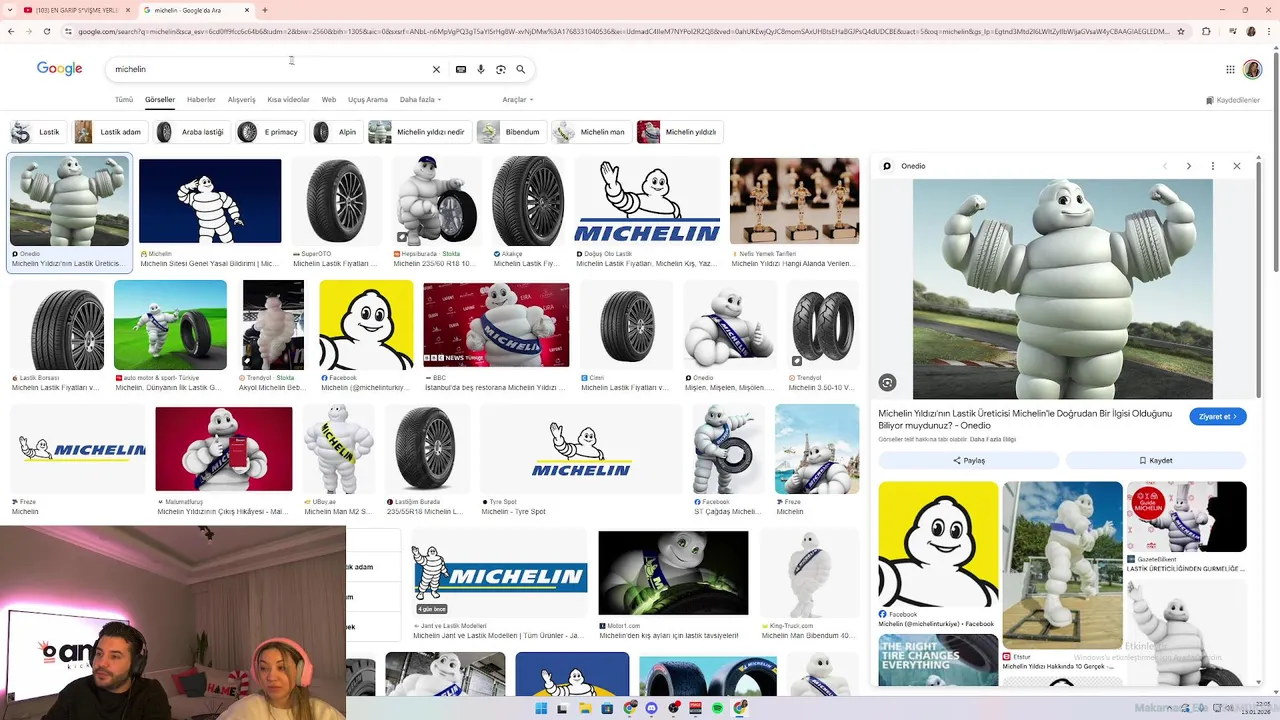The height and width of the screenshot is (720, 1280).
Task: Filter by the E primacy chip
Action: 270,132
